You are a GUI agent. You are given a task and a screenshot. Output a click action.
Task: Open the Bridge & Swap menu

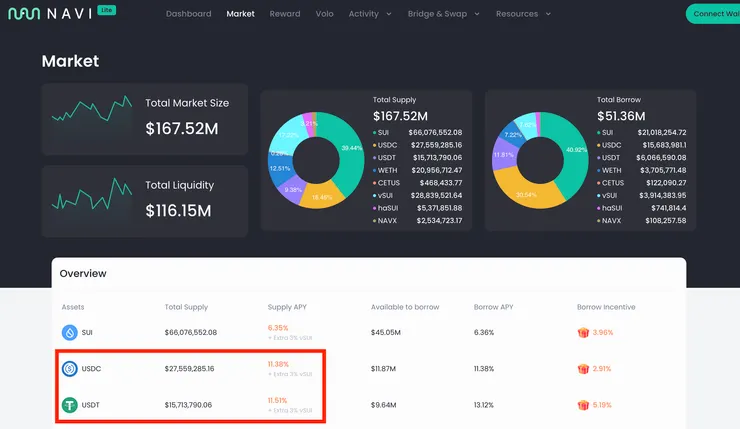click(x=437, y=14)
